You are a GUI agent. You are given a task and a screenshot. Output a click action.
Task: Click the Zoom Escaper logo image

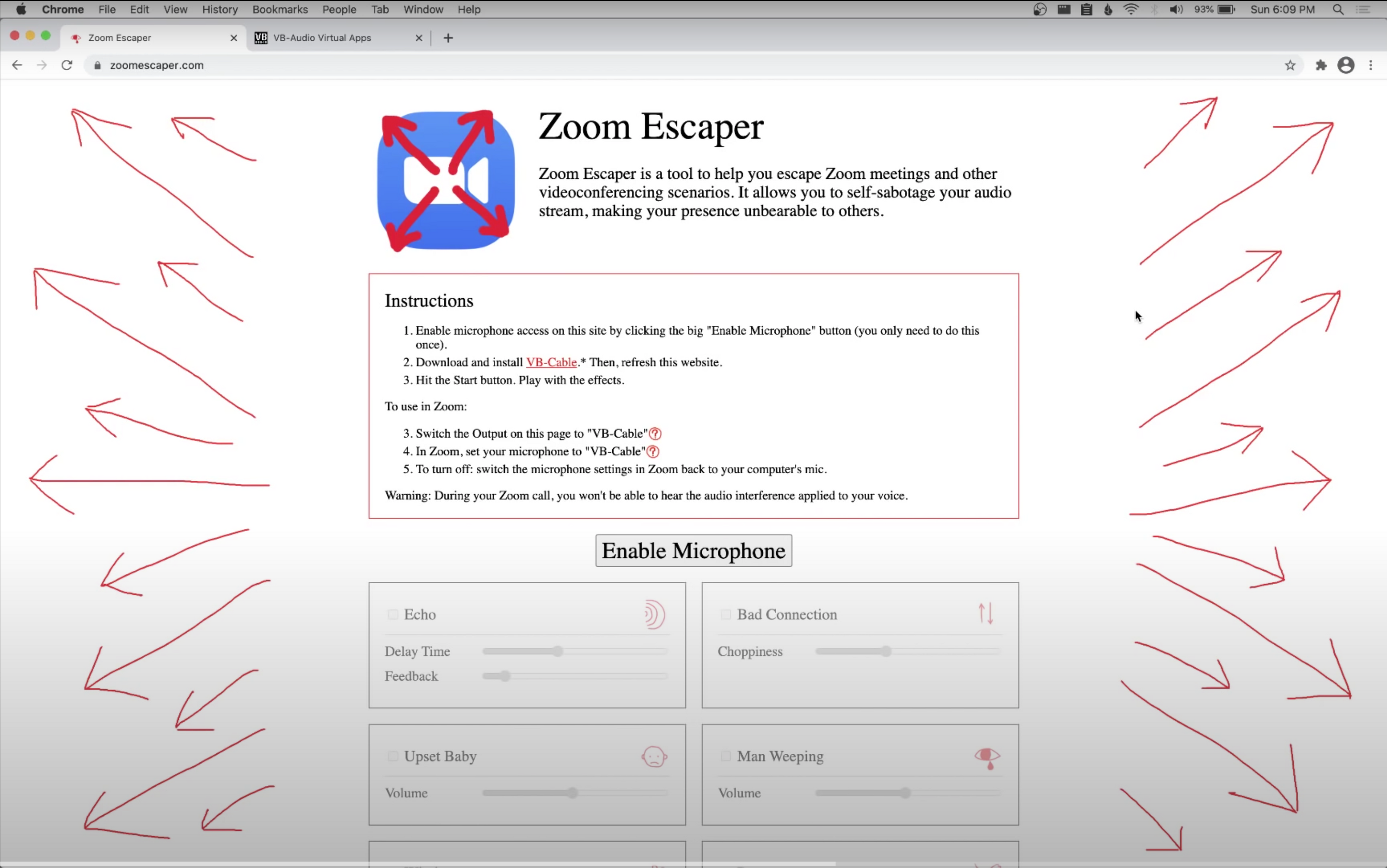[446, 181]
